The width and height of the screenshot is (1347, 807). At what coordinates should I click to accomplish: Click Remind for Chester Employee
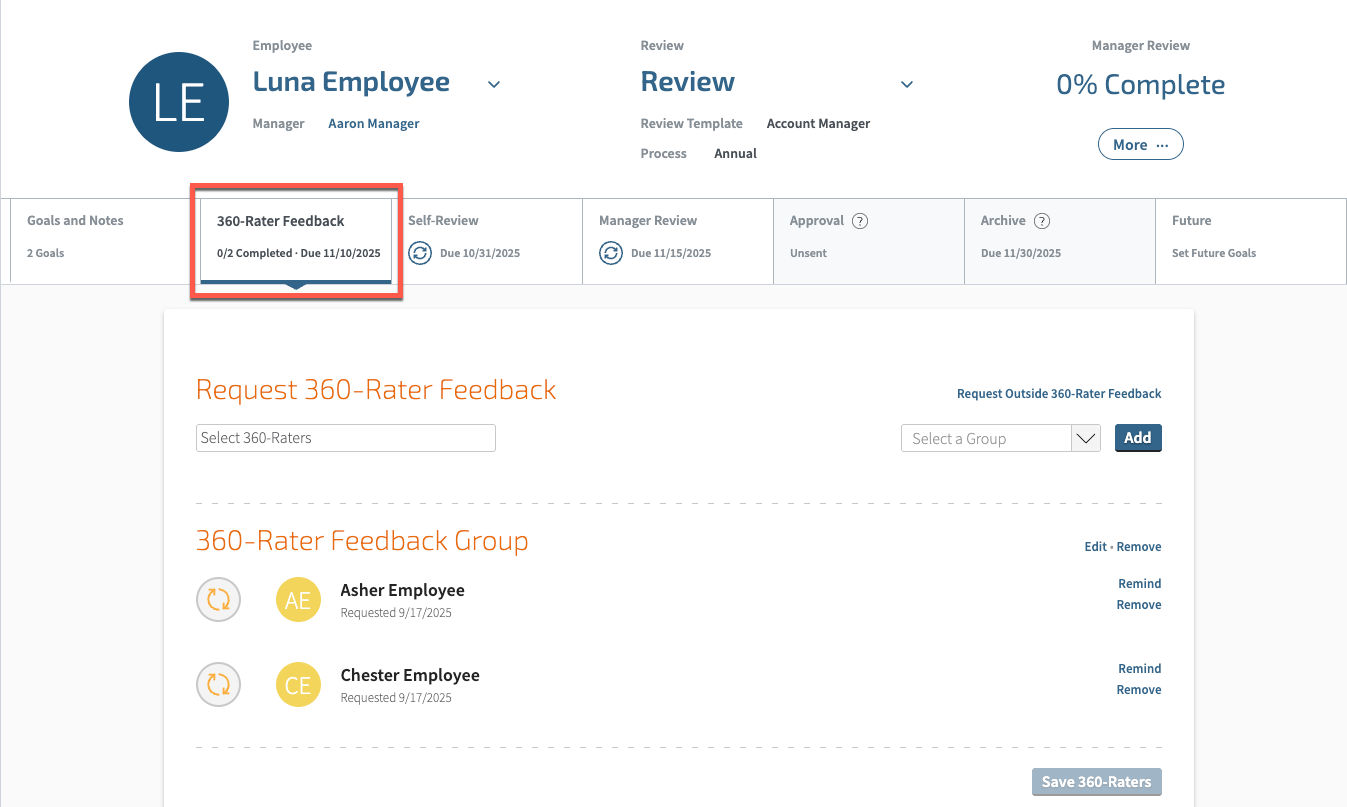coord(1140,669)
